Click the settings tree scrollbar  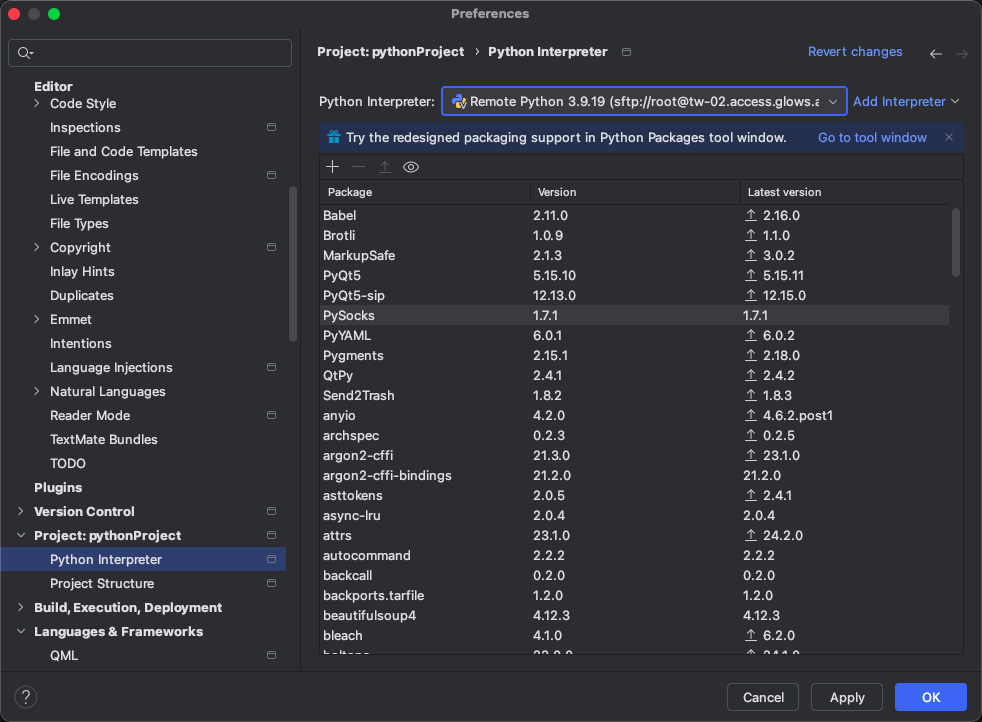[292, 264]
